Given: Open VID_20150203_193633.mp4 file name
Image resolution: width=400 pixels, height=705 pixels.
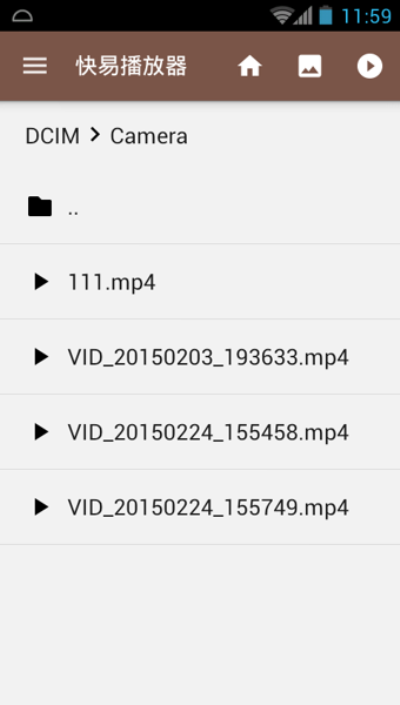Looking at the screenshot, I should pyautogui.click(x=208, y=357).
